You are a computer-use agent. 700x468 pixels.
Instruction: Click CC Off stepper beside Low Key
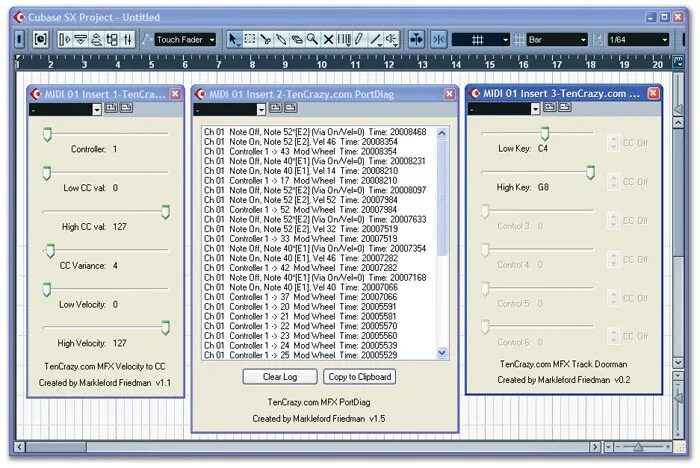pos(613,143)
